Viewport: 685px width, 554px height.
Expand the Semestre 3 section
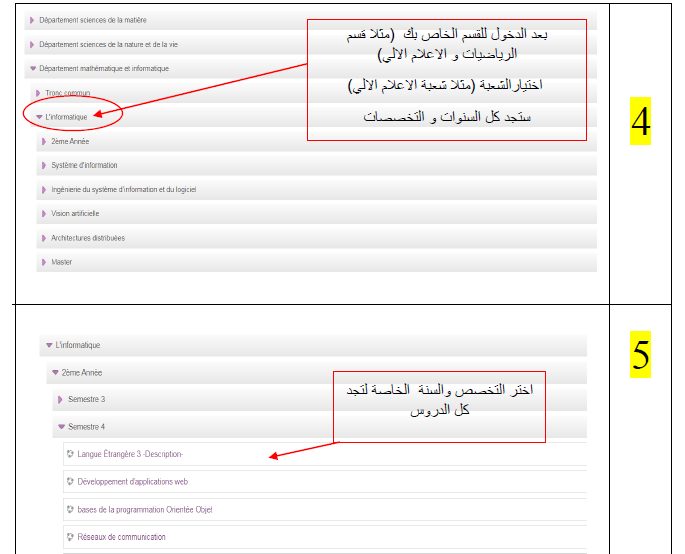(86, 400)
